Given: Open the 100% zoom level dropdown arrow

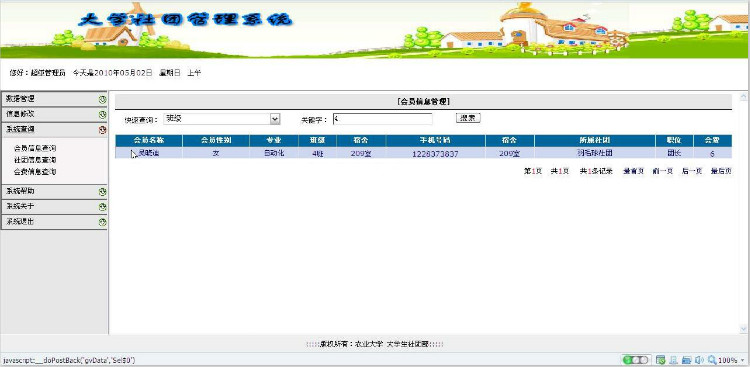Looking at the screenshot, I should point(743,360).
